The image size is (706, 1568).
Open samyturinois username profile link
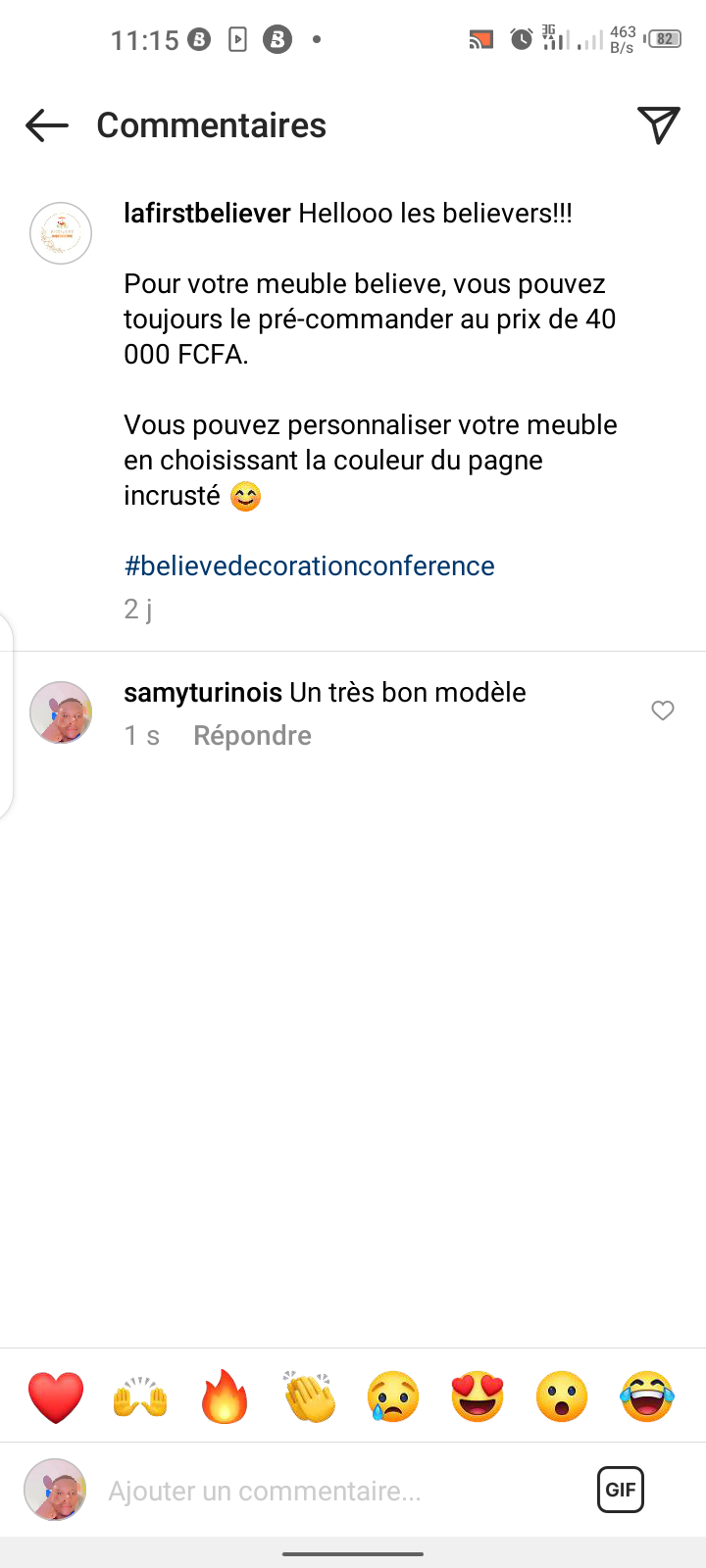203,693
